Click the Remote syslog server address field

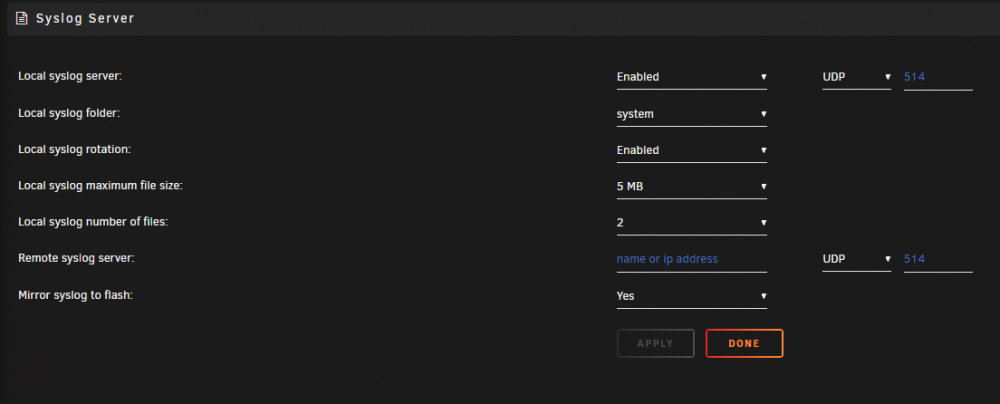pos(691,260)
